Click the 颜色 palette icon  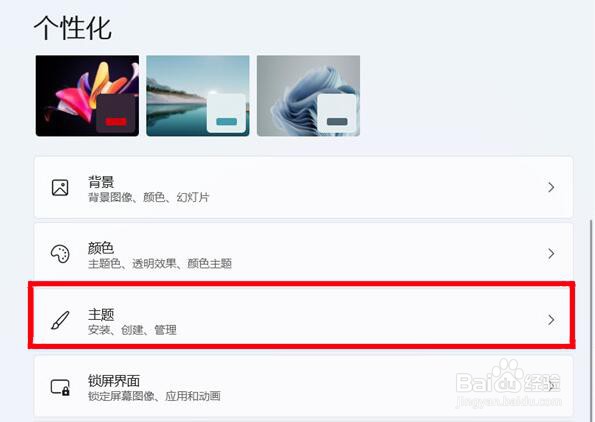pos(60,254)
